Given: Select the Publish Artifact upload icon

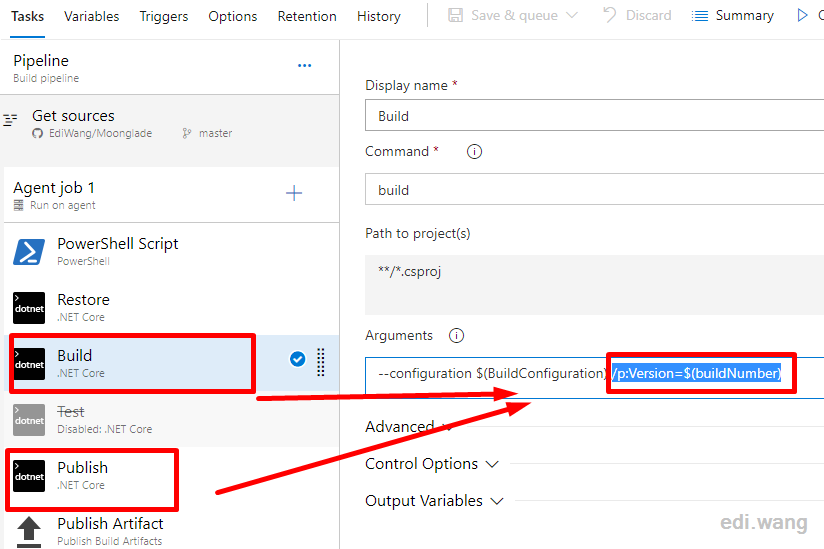Looking at the screenshot, I should pos(29,532).
